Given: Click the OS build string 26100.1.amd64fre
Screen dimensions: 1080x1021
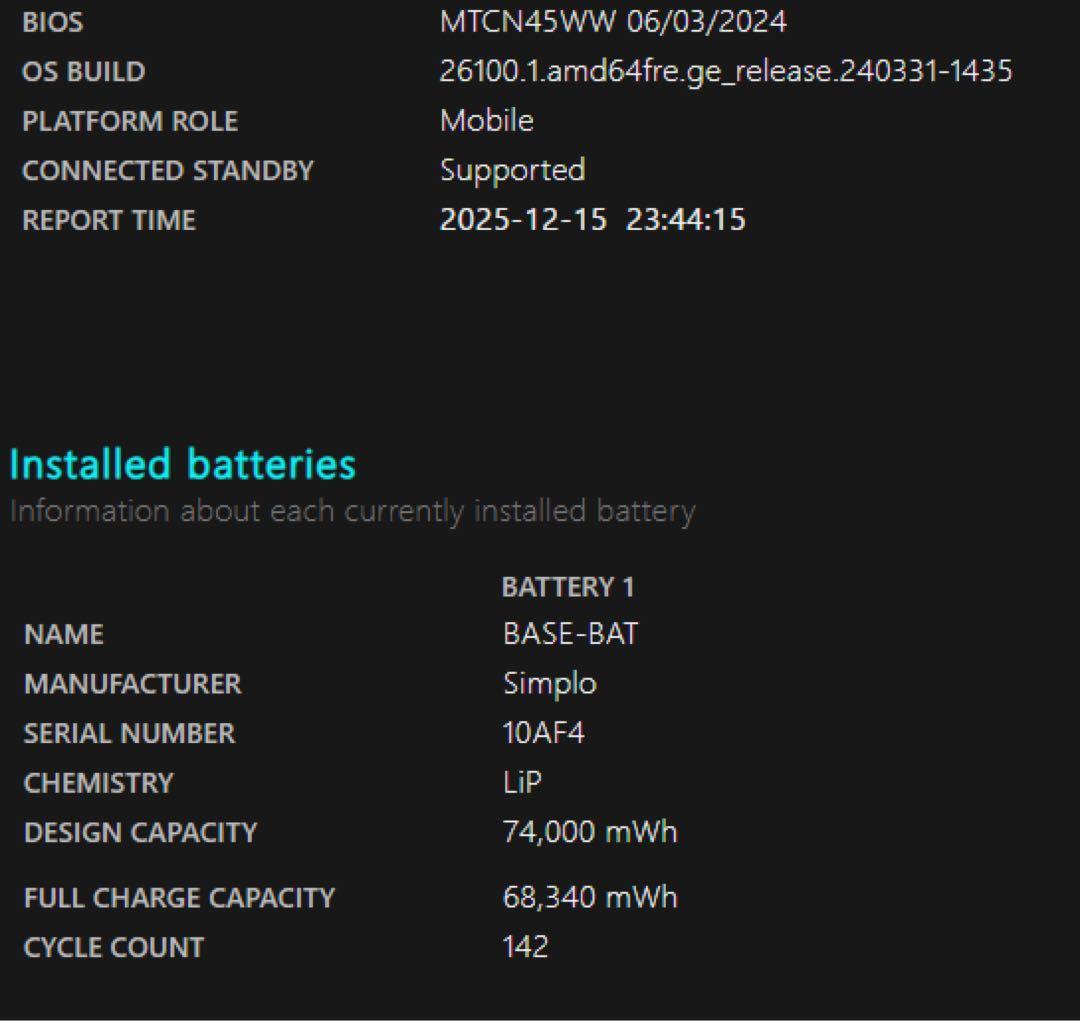Looking at the screenshot, I should 725,71.
